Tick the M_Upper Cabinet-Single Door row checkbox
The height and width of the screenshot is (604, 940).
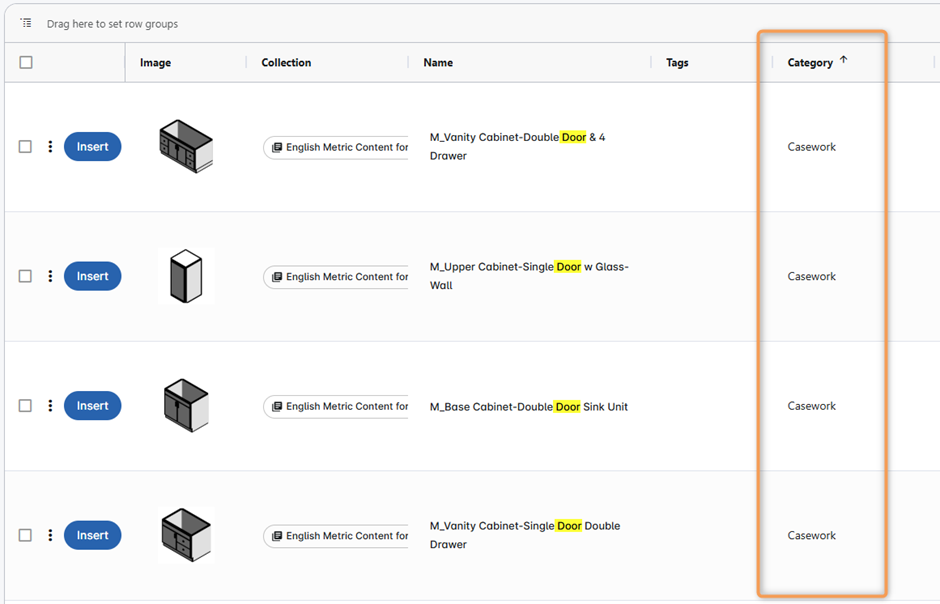26,277
